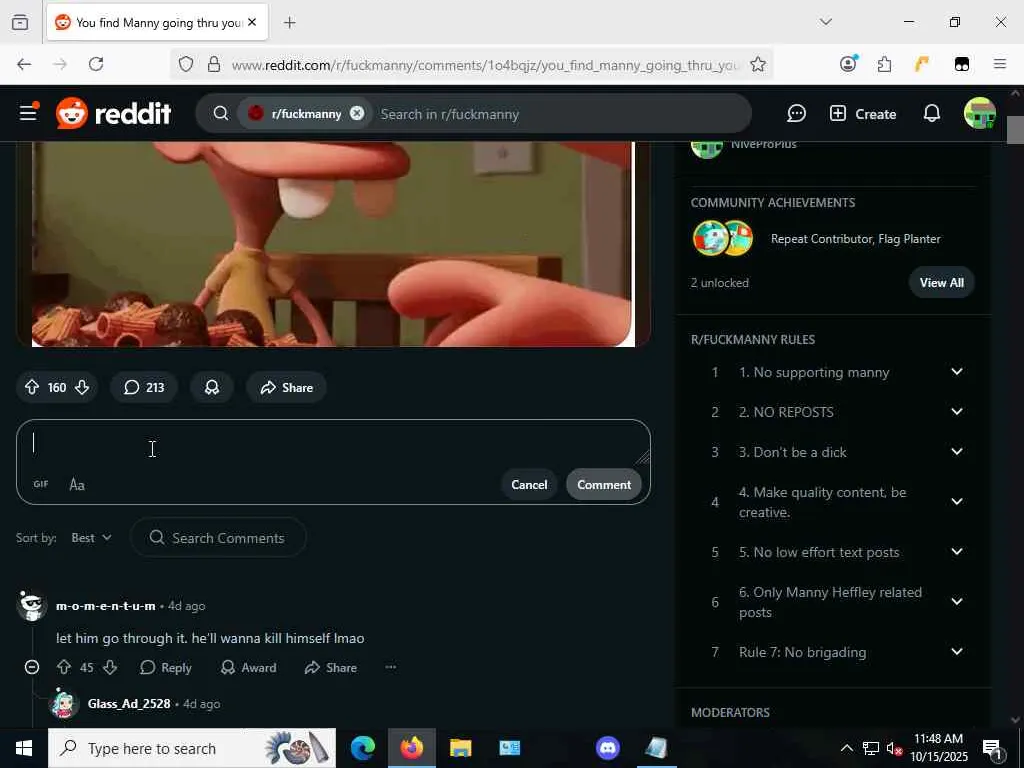Open the notifications bell
Screen dimensions: 1024x768
(x=932, y=114)
